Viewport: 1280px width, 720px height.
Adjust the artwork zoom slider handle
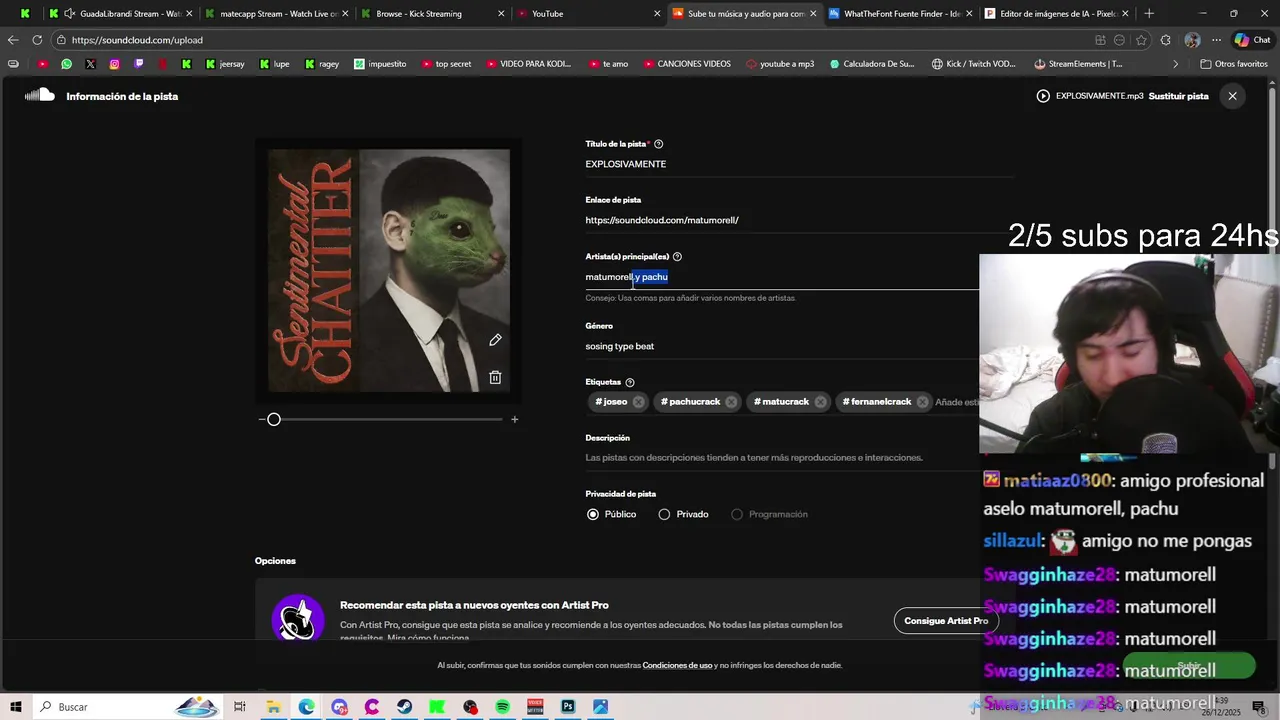coord(274,419)
